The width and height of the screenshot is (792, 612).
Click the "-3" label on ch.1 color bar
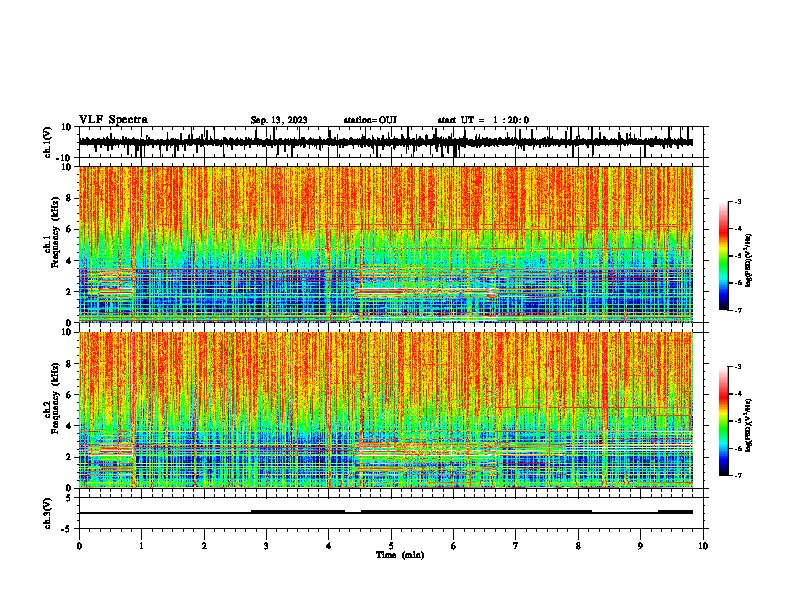tap(737, 202)
